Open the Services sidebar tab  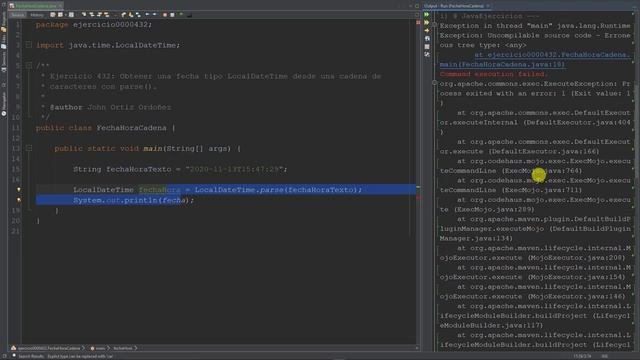pyautogui.click(x=4, y=61)
